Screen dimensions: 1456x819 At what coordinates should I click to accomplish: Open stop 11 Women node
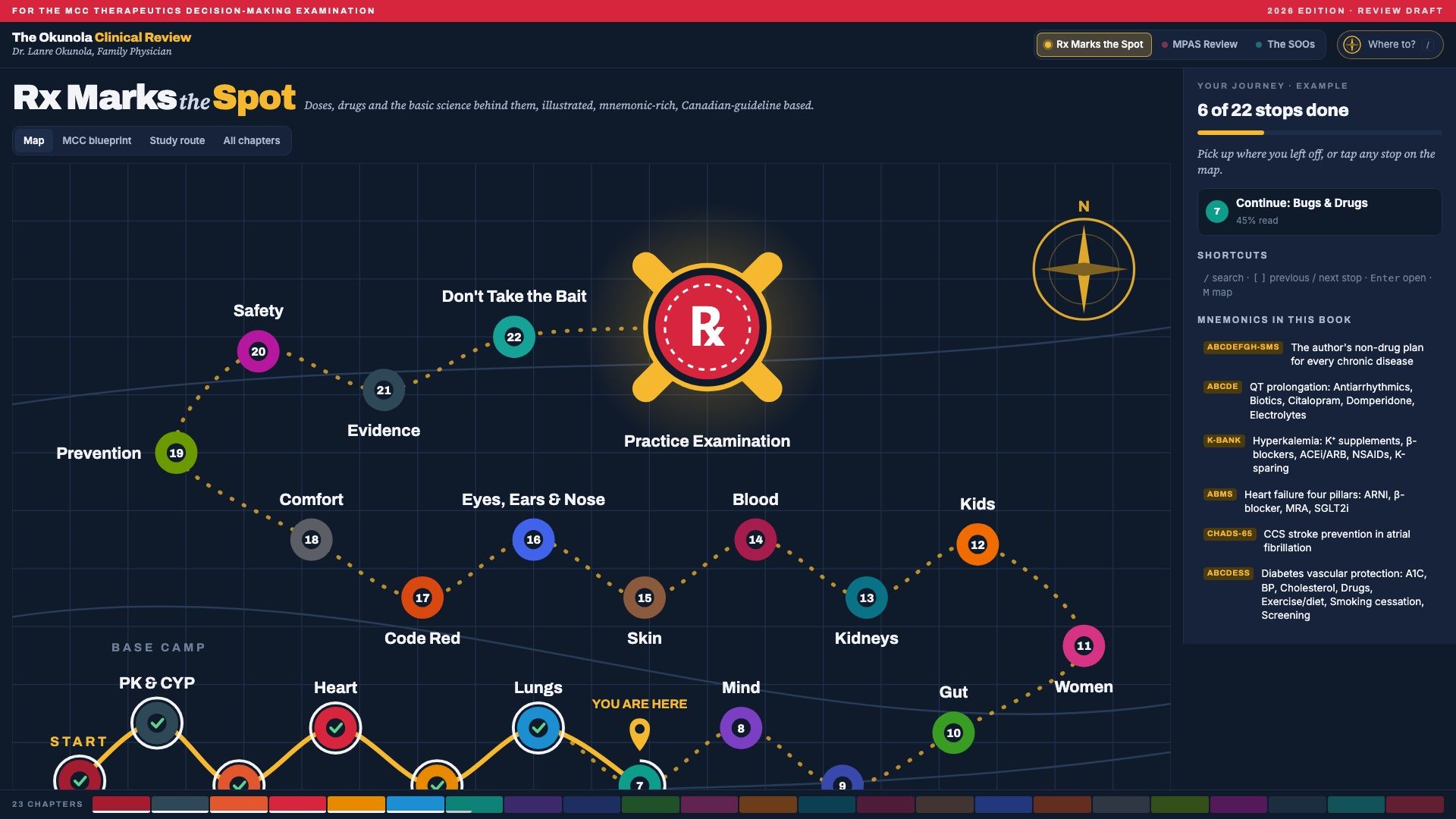coord(1084,646)
